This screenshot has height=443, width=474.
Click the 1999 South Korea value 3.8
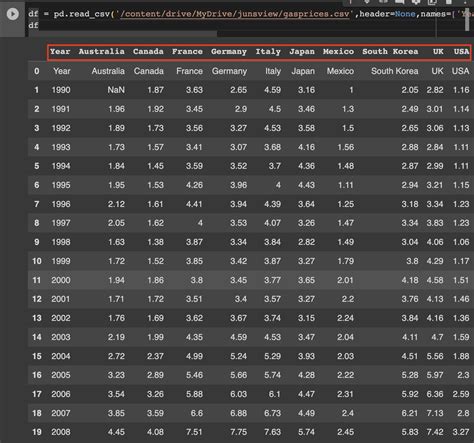pos(412,261)
